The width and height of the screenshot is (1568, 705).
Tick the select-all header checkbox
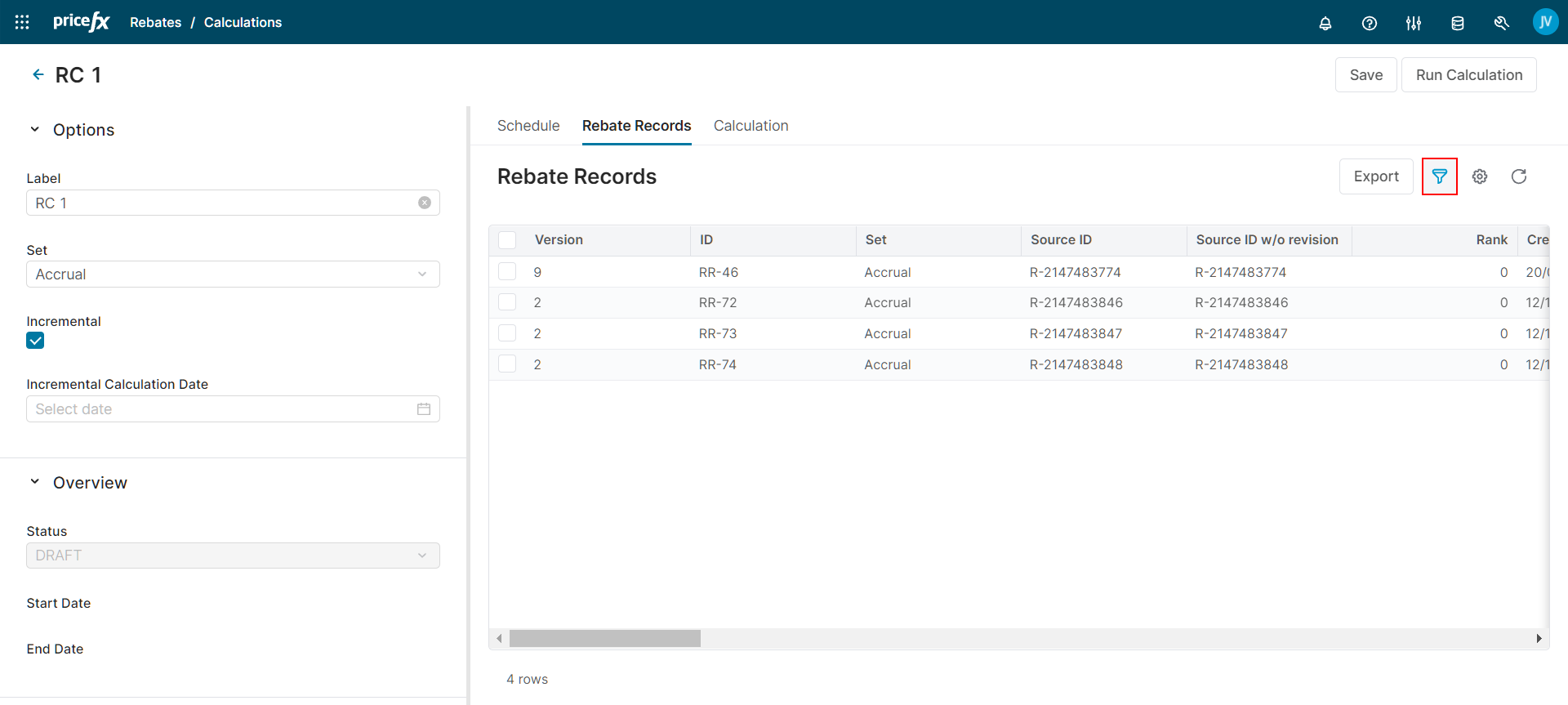tap(507, 240)
